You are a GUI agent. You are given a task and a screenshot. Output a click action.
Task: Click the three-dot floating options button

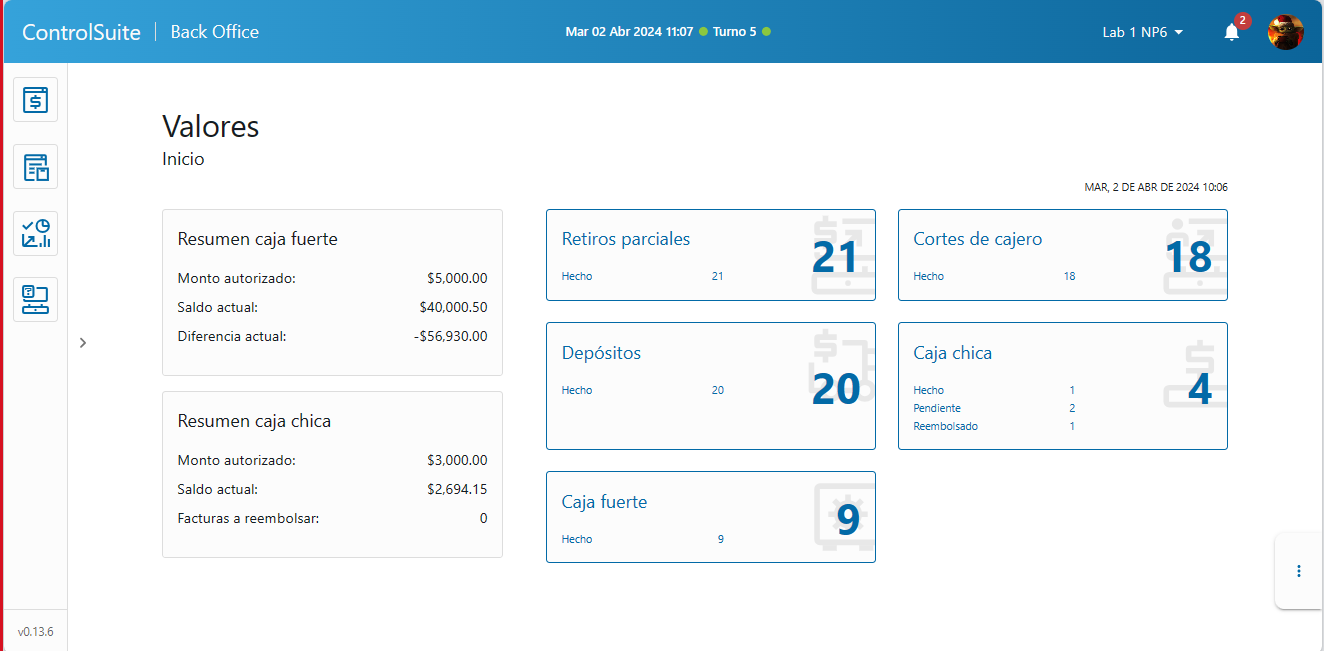coord(1298,571)
